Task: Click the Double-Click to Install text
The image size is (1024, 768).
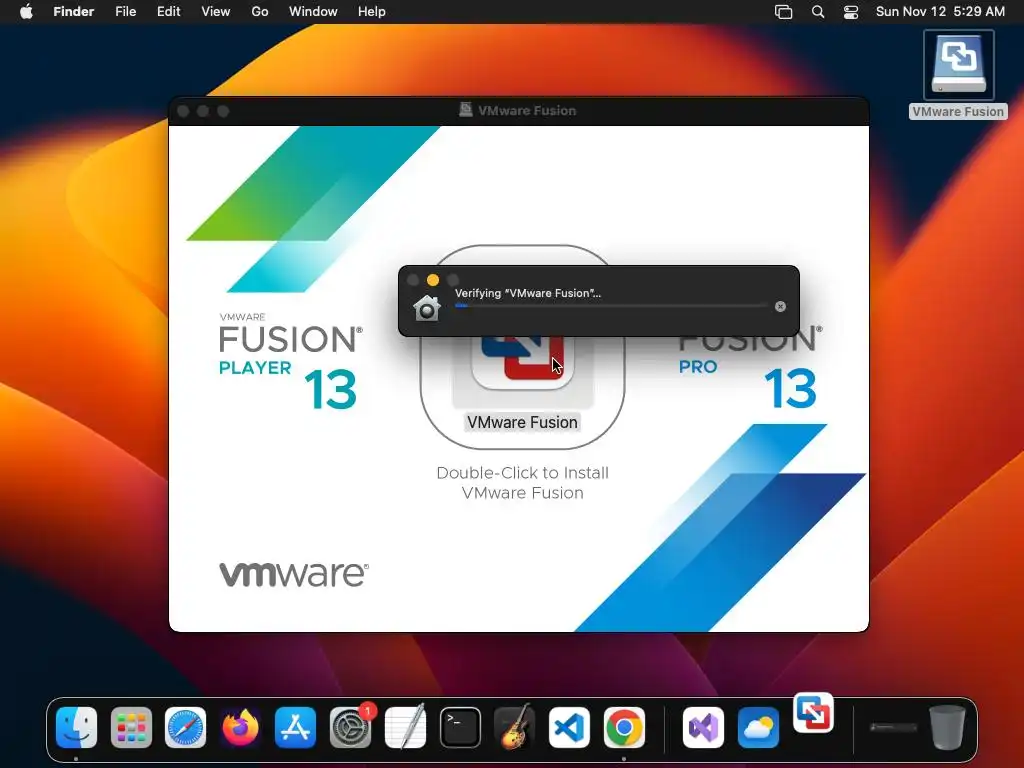Action: pyautogui.click(x=522, y=483)
